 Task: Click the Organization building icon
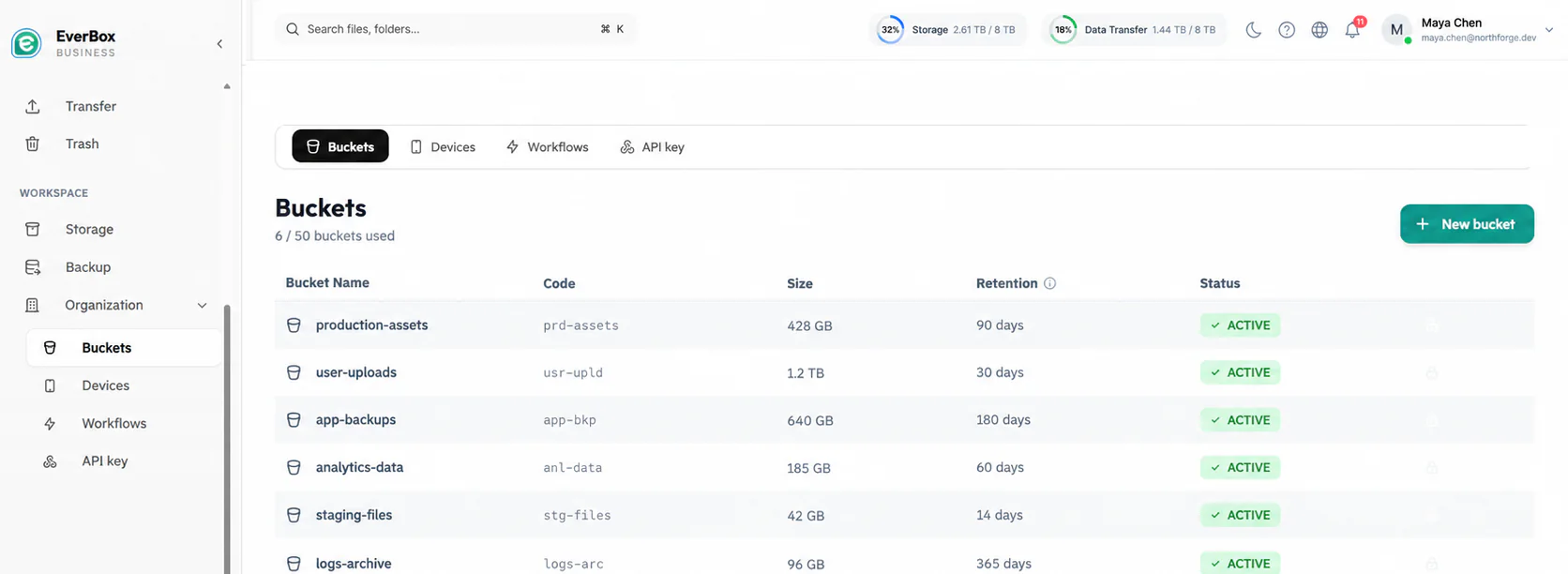click(33, 305)
